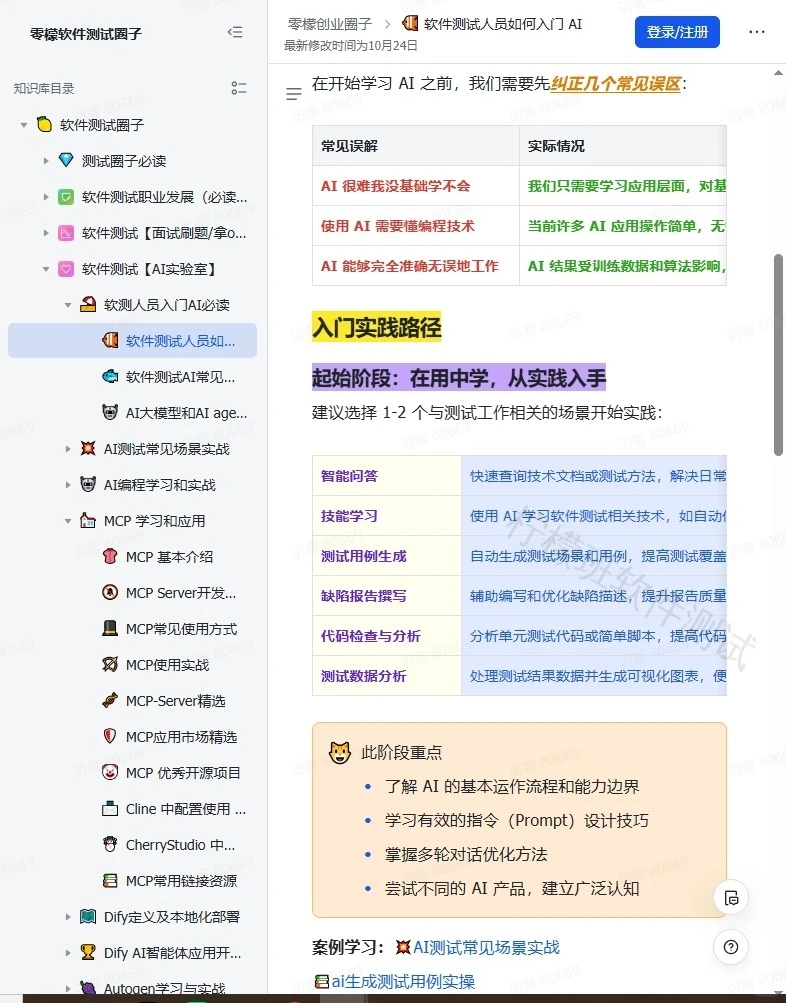Click the 登录/注册 button

pyautogui.click(x=677, y=32)
